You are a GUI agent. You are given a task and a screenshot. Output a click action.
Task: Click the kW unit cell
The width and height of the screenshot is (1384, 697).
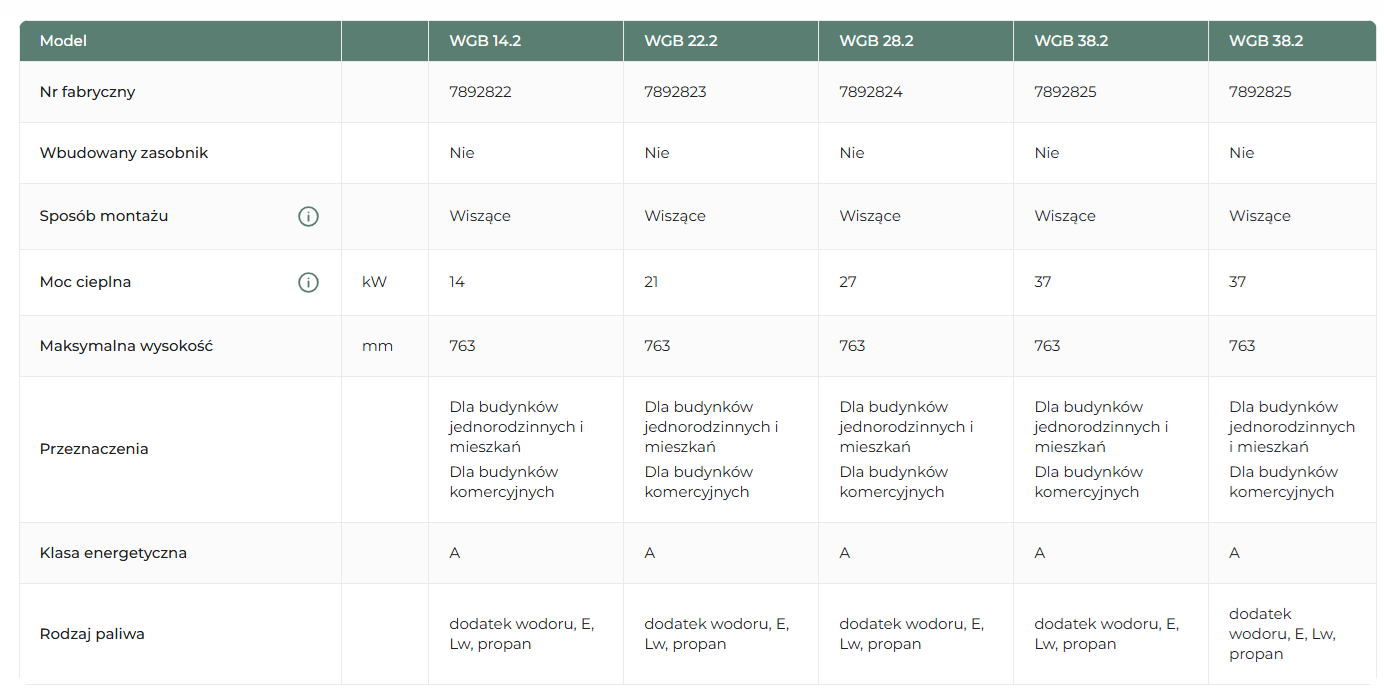[374, 282]
